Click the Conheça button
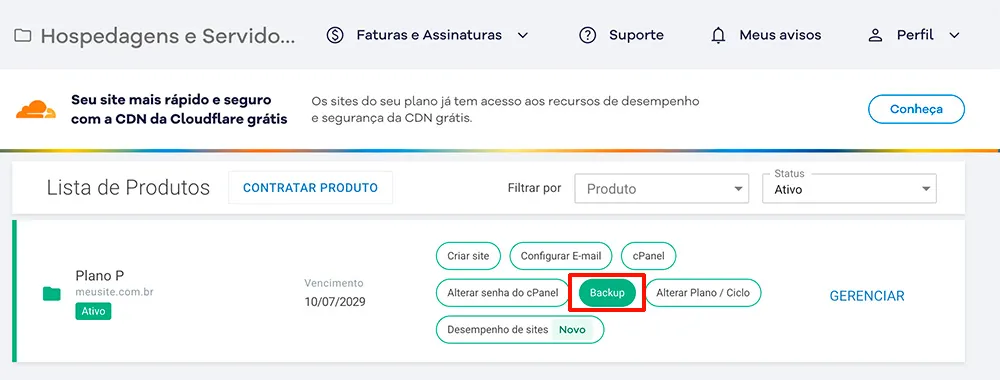The height and width of the screenshot is (380, 1000). pos(916,110)
